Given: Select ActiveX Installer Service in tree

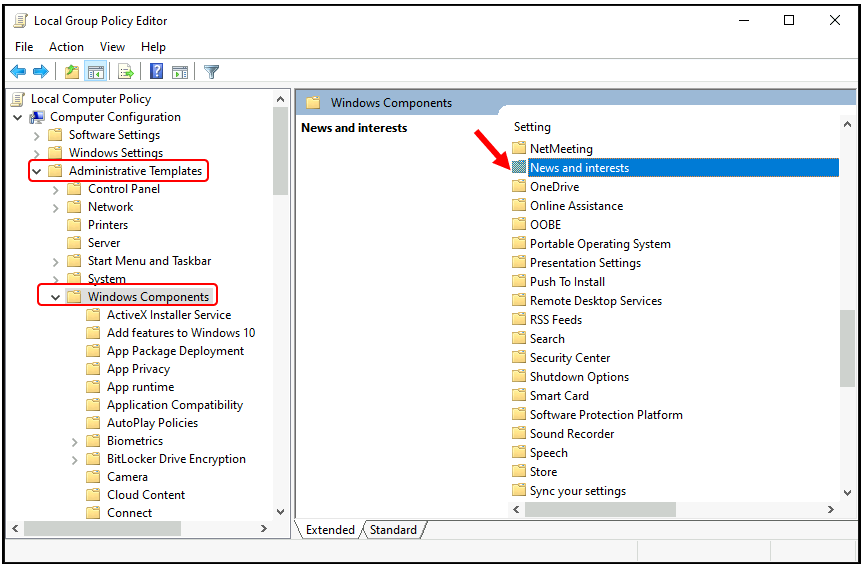Looking at the screenshot, I should tap(169, 314).
